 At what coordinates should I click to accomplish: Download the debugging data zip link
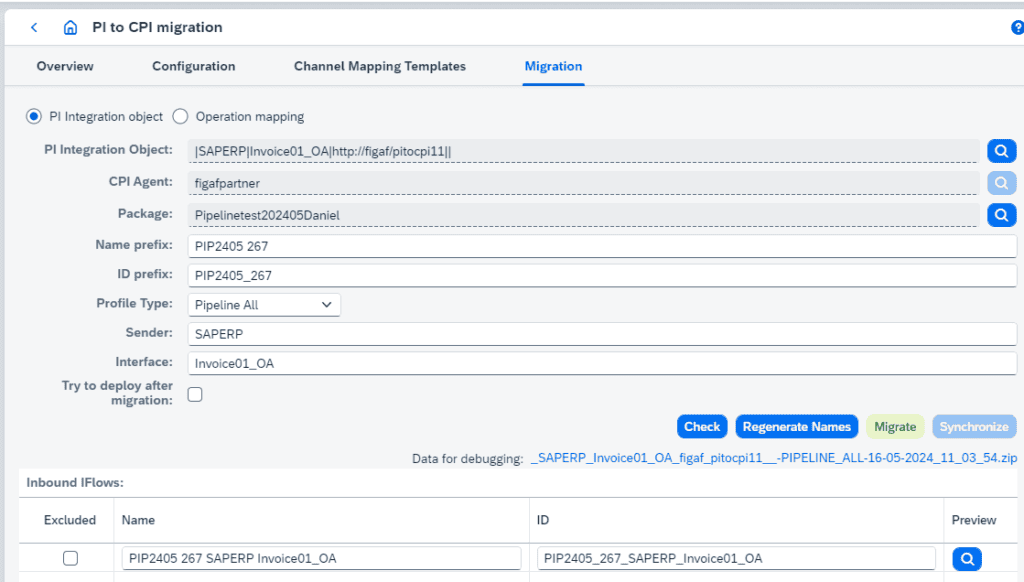click(774, 458)
